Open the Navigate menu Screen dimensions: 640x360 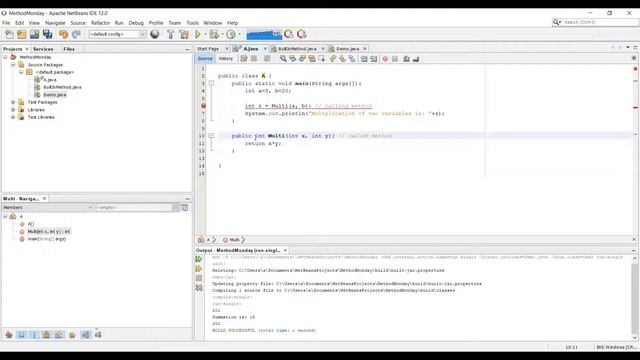55,23
